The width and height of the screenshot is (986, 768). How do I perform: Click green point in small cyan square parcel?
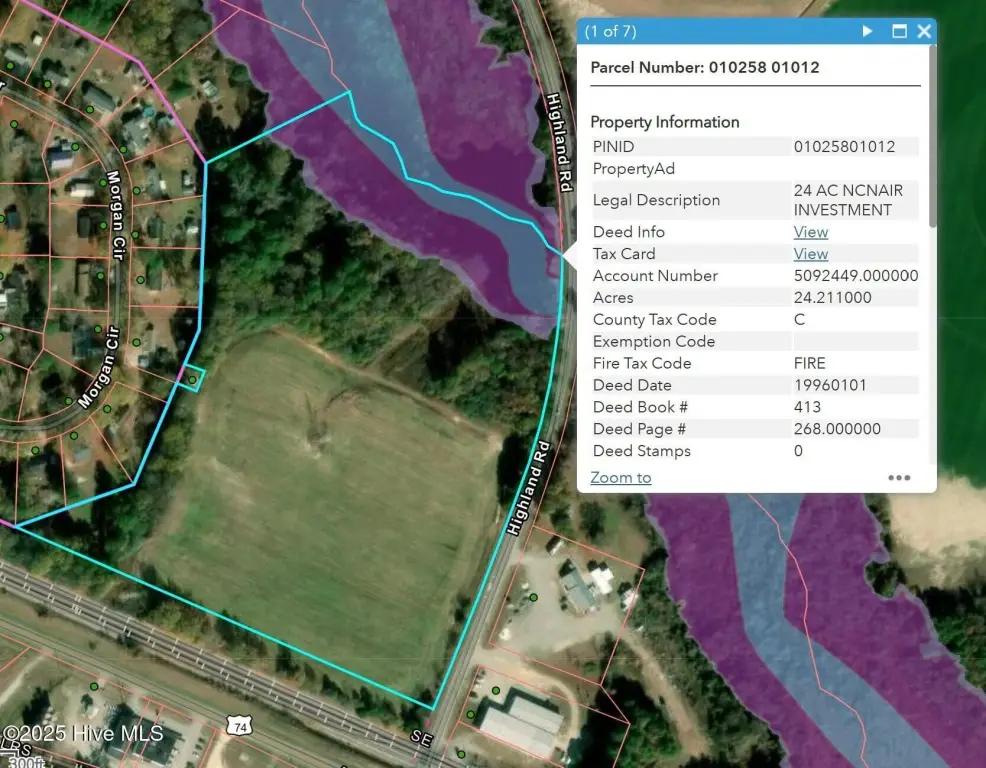(x=192, y=380)
